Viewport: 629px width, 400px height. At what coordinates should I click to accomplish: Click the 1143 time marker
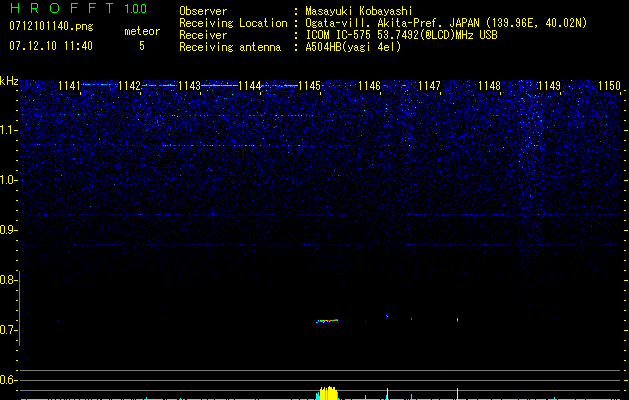coord(189,86)
